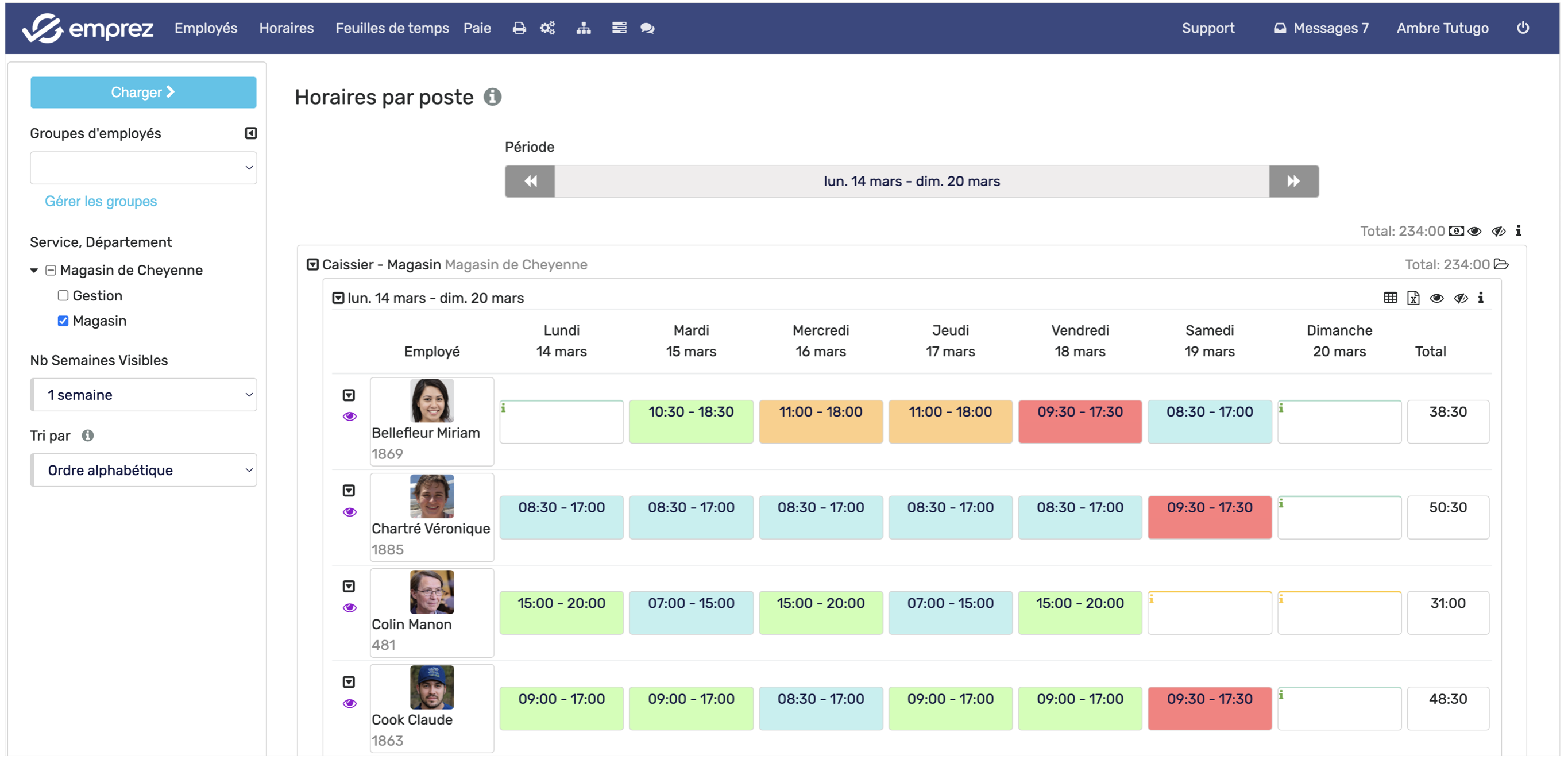Screen dimensions: 1568x763
Task: Open the Groupes d'employés dropdown
Action: [143, 167]
